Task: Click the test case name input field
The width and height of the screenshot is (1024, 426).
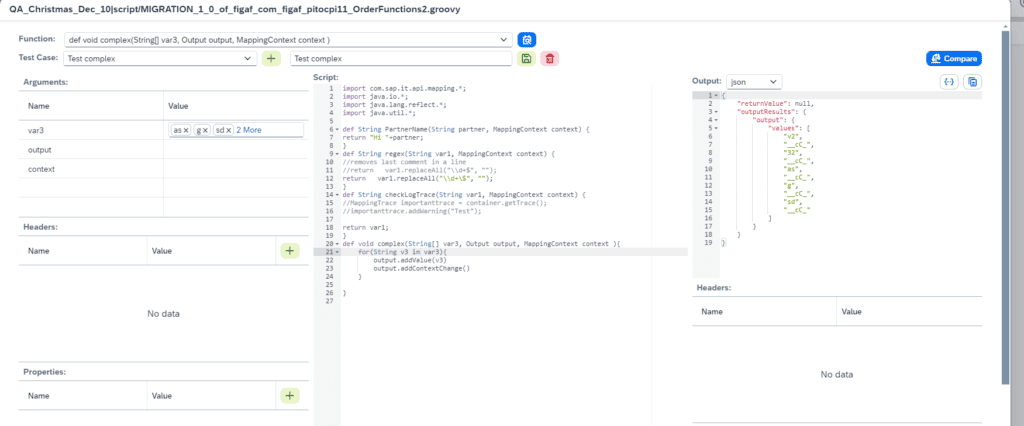Action: tap(400, 59)
